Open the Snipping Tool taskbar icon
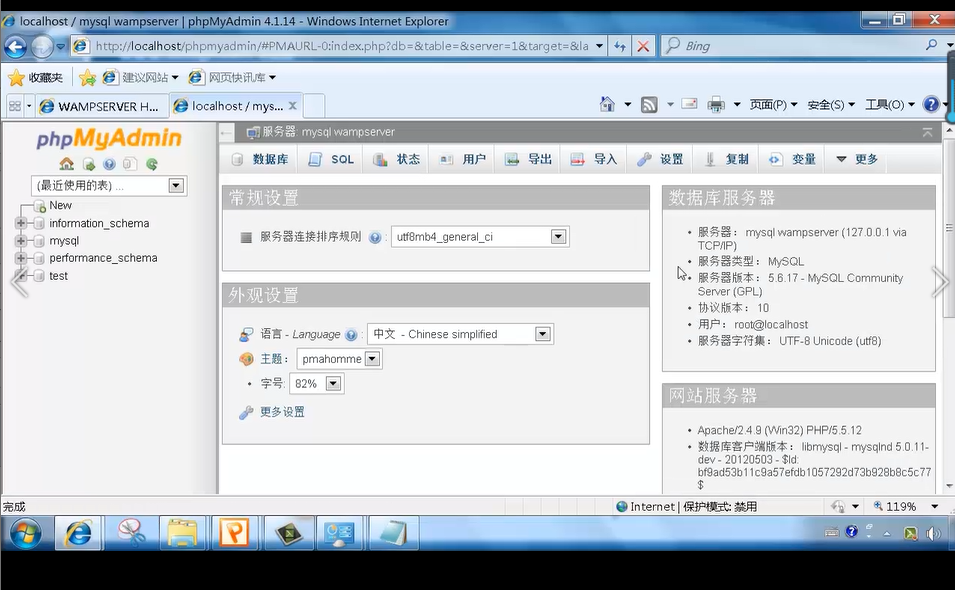 click(x=130, y=533)
